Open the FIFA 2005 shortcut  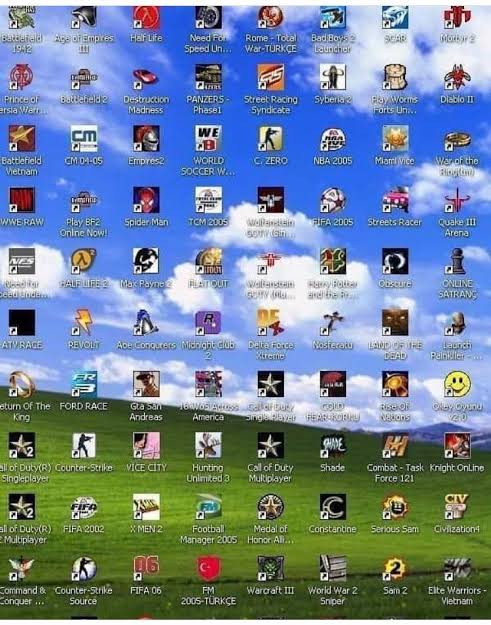(333, 200)
